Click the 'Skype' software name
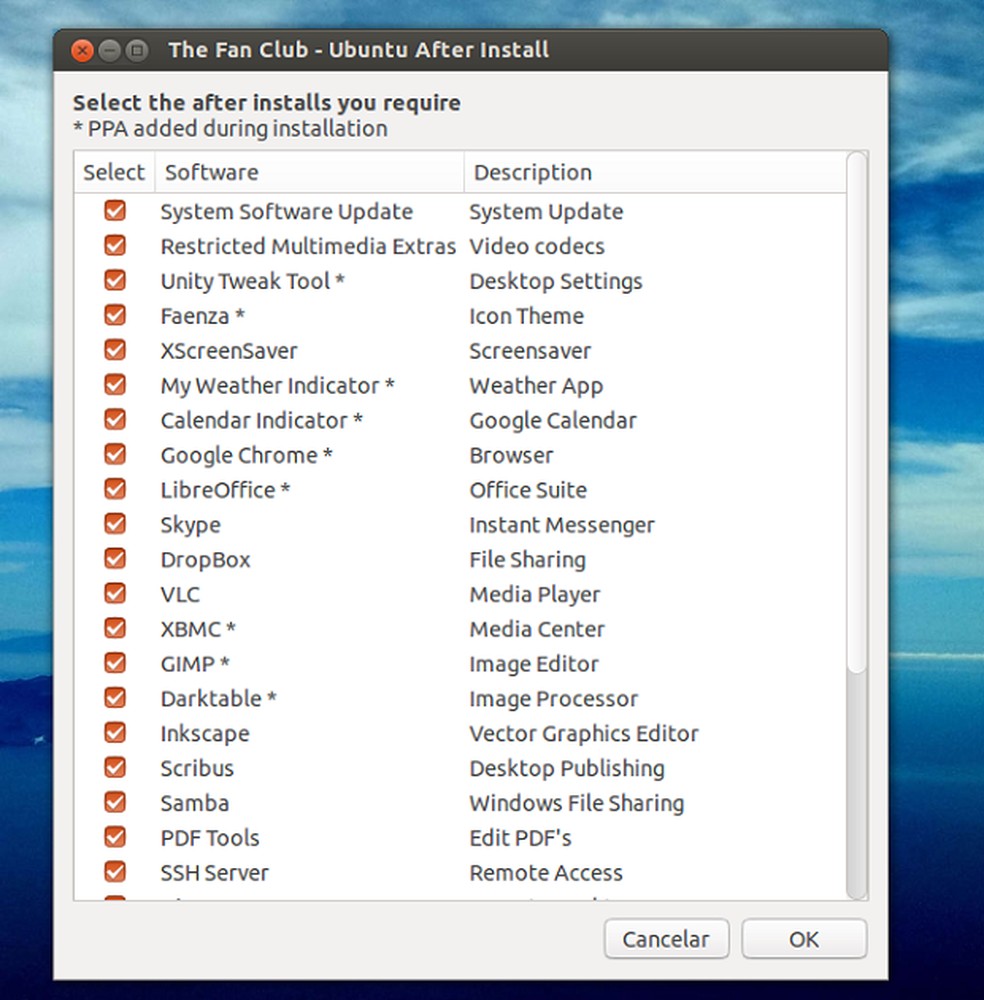This screenshot has width=984, height=1000. click(x=191, y=526)
